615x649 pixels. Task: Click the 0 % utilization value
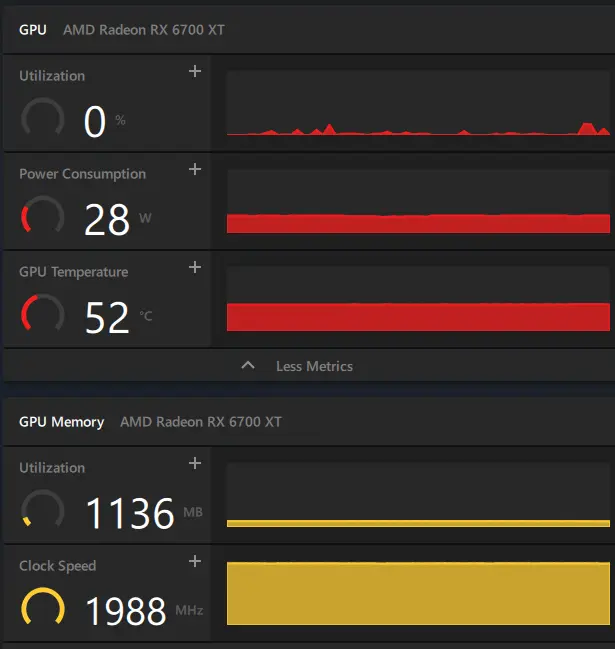(105, 122)
